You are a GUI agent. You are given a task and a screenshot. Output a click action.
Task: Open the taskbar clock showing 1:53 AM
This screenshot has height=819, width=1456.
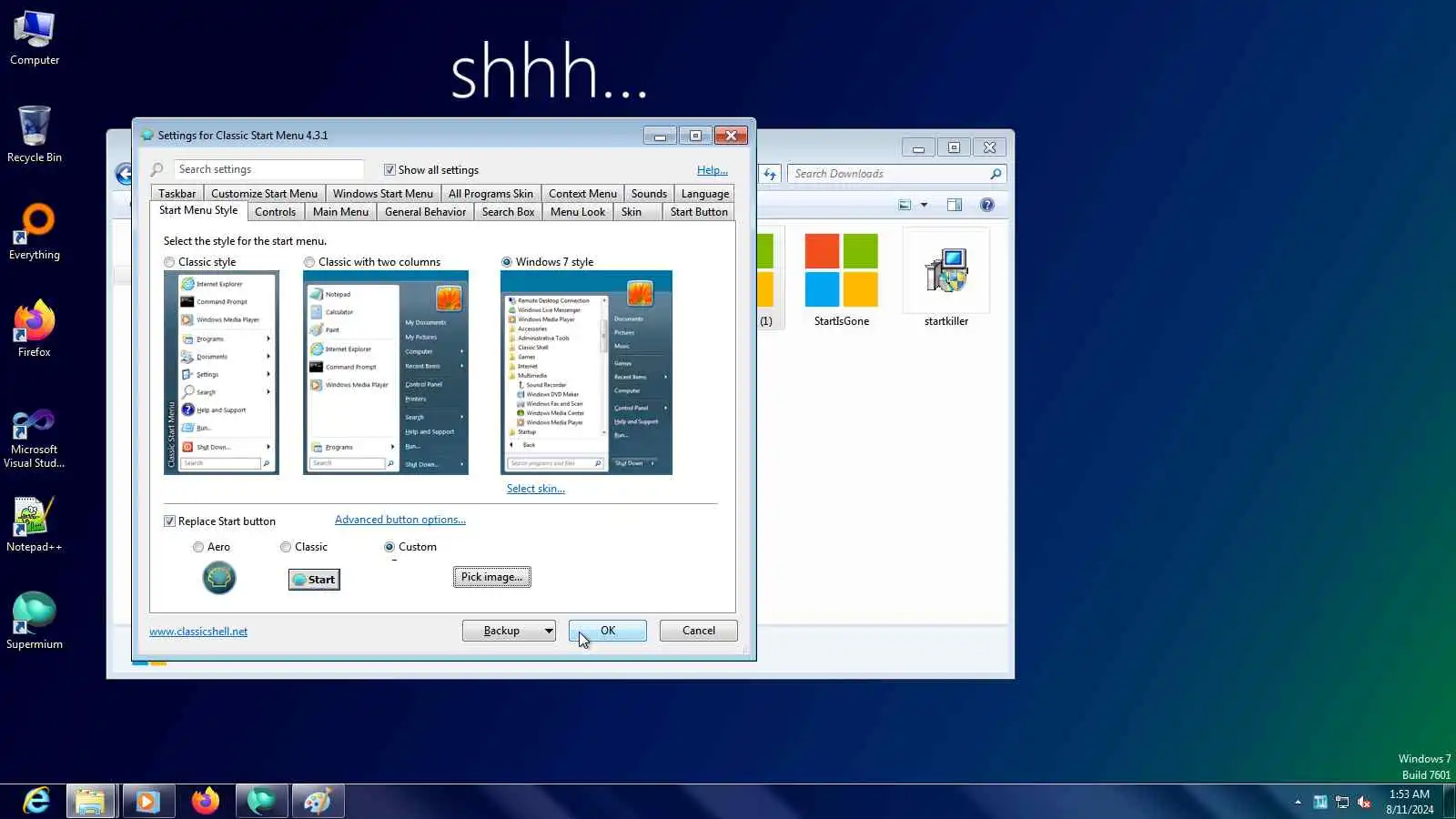tap(1410, 802)
